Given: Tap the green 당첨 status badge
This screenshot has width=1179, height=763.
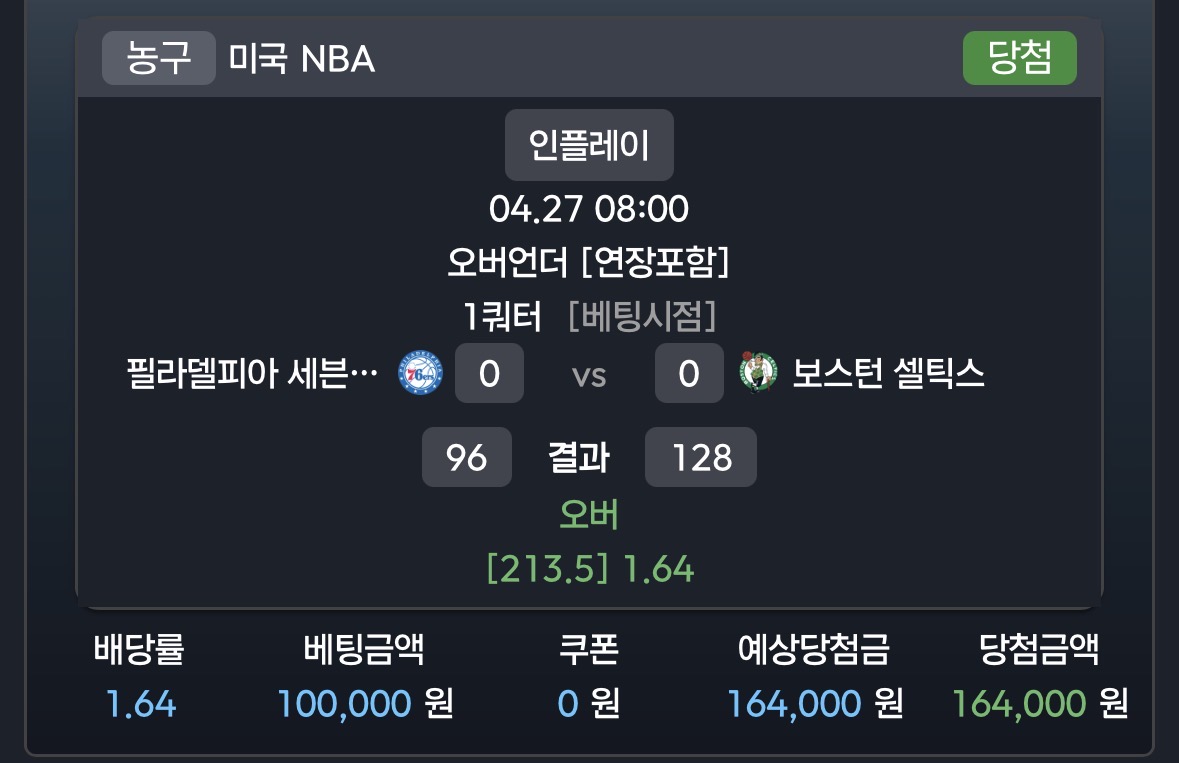Looking at the screenshot, I should pos(1019,58).
